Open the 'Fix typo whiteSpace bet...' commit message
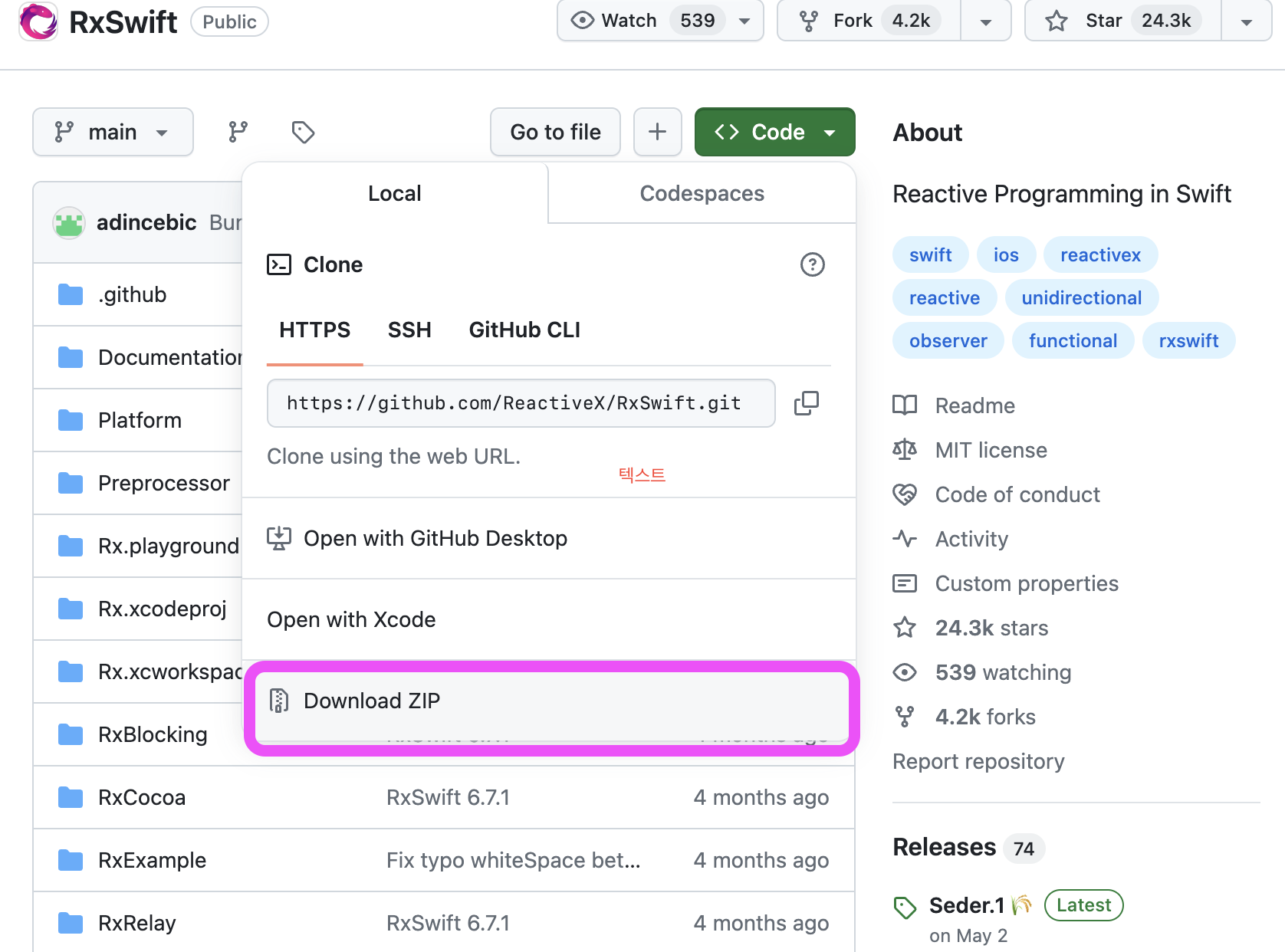The width and height of the screenshot is (1285, 952). pyautogui.click(x=513, y=860)
